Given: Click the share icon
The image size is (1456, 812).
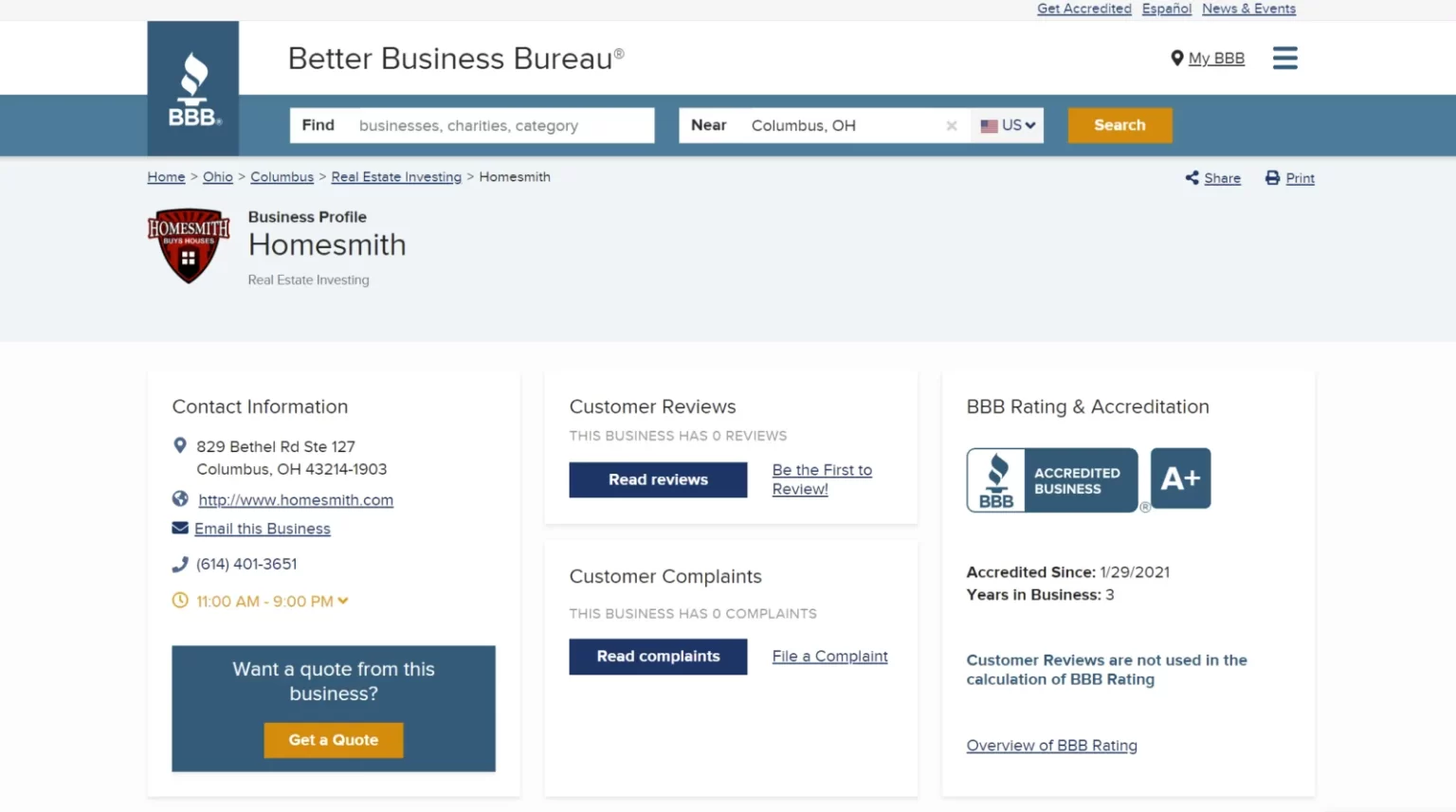Looking at the screenshot, I should pos(1192,177).
